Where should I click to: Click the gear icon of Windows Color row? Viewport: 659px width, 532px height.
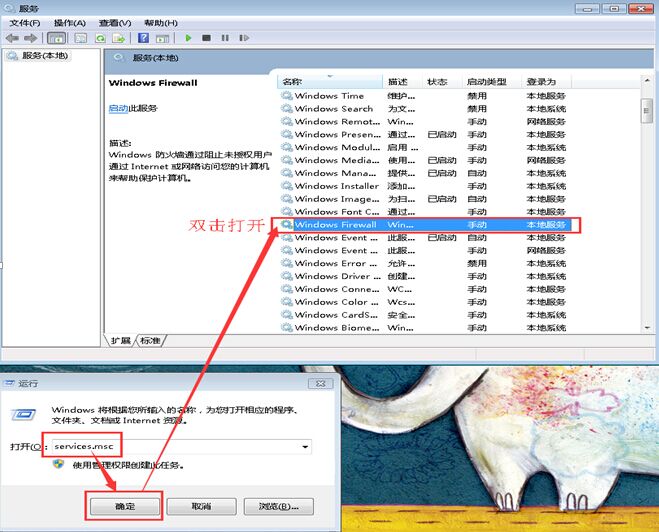point(287,302)
